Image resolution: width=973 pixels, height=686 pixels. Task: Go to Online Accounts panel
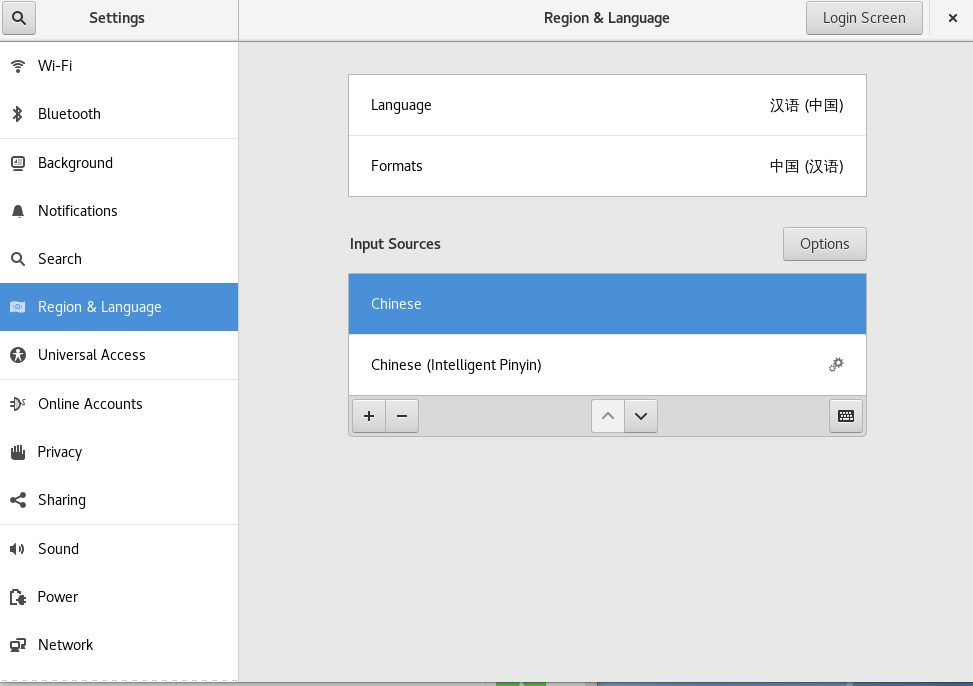(x=119, y=404)
